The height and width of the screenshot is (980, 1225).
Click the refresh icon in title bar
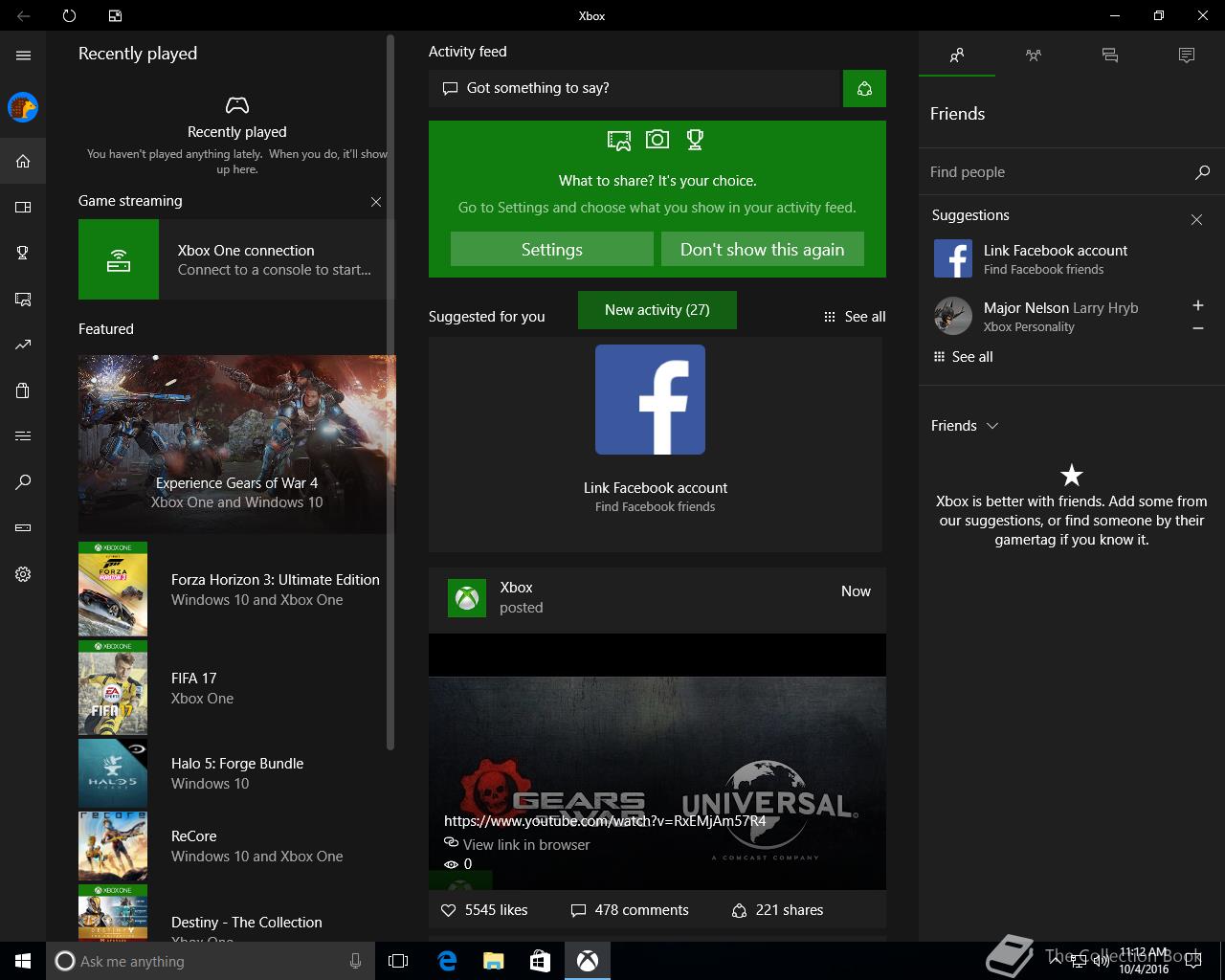69,15
